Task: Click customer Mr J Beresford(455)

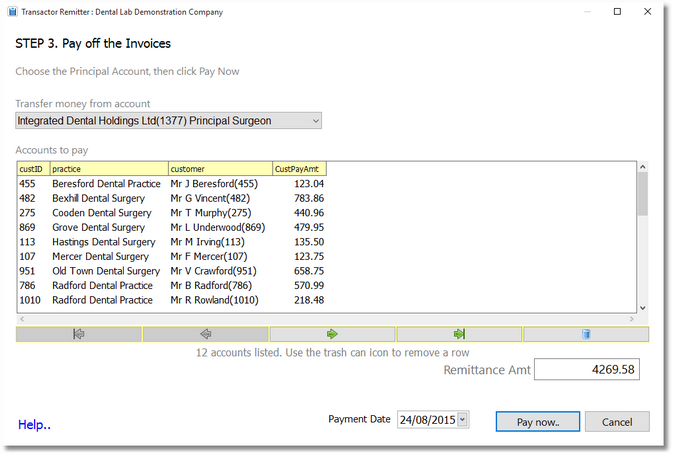Action: (214, 184)
